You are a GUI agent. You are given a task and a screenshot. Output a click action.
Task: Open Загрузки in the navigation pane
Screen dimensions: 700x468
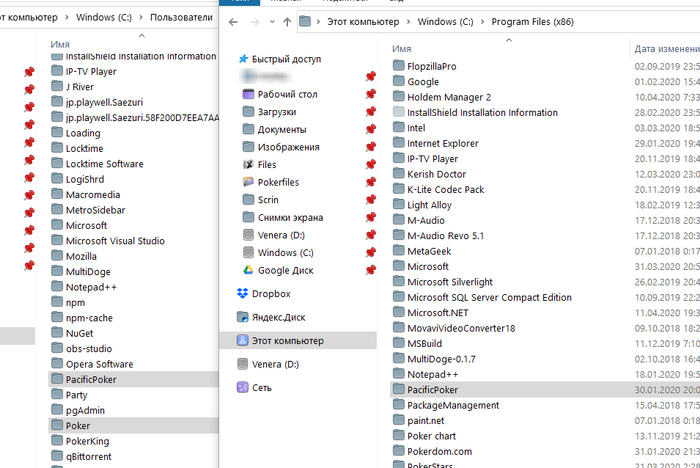277,112
